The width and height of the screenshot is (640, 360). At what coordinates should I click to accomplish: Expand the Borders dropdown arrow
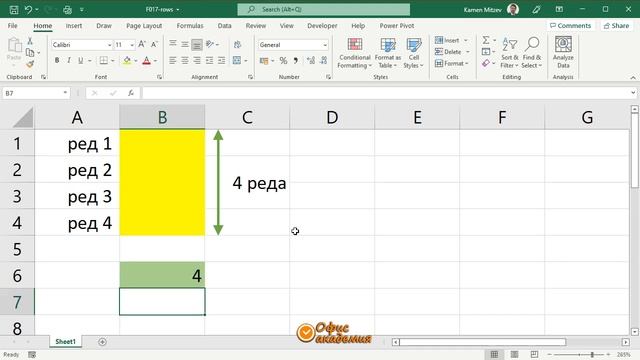[x=113, y=61]
